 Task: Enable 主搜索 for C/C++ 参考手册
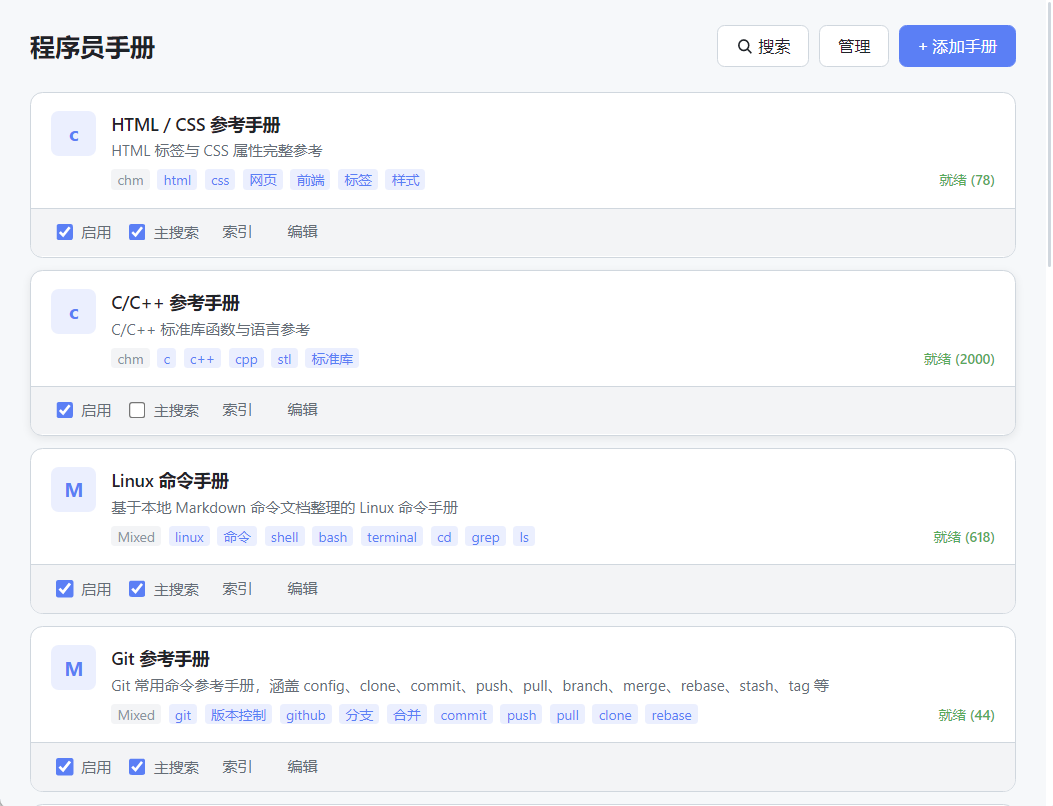[x=137, y=410]
